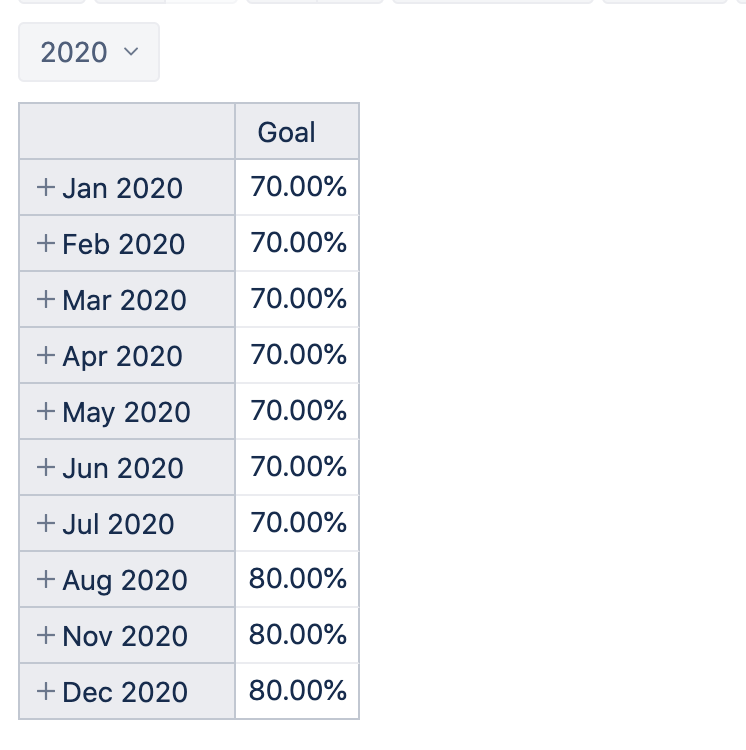Click the Mar 2020 row label
Viewport: 746px width, 750px height.
point(124,300)
